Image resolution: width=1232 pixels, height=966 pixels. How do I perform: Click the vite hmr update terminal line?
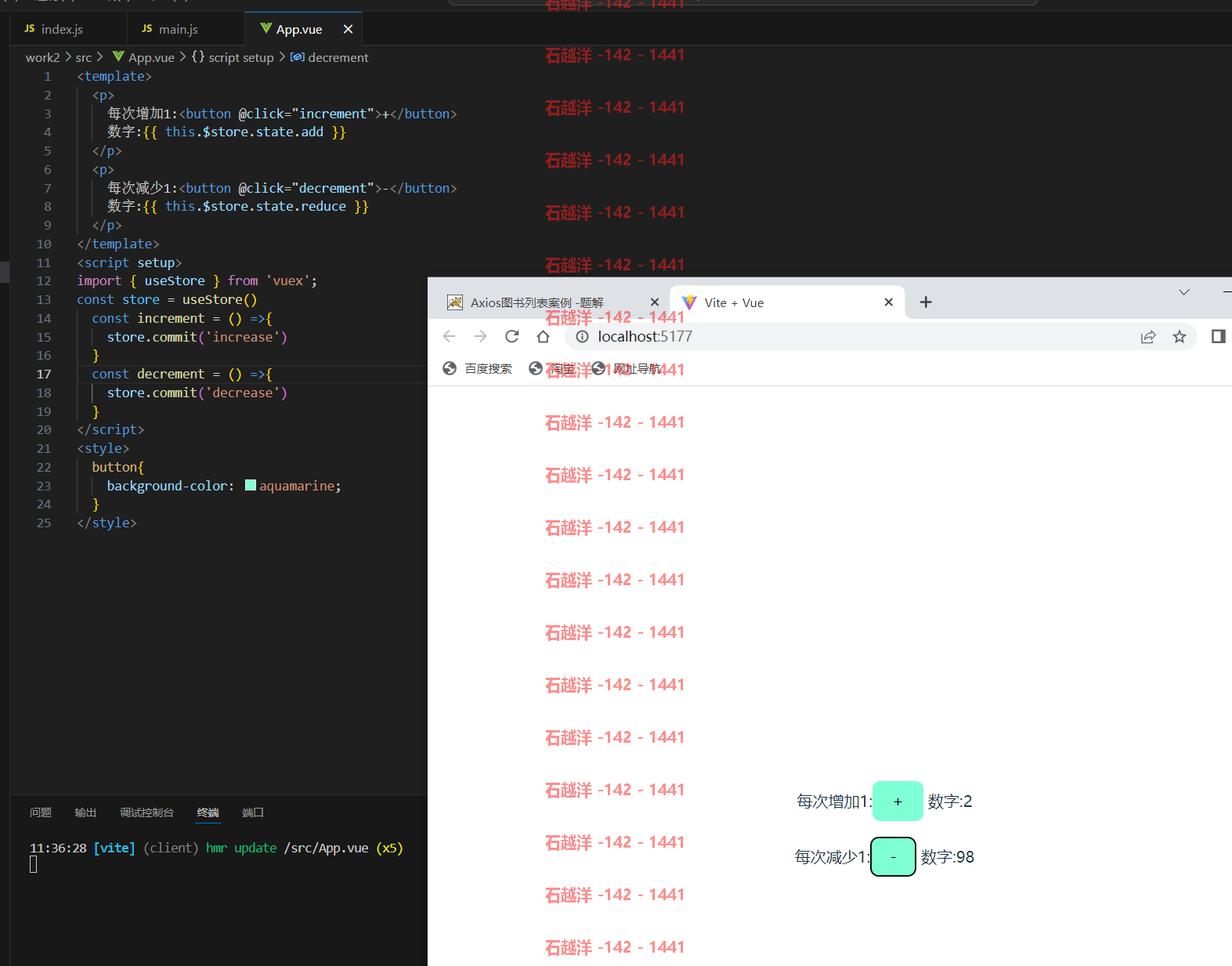(x=216, y=848)
